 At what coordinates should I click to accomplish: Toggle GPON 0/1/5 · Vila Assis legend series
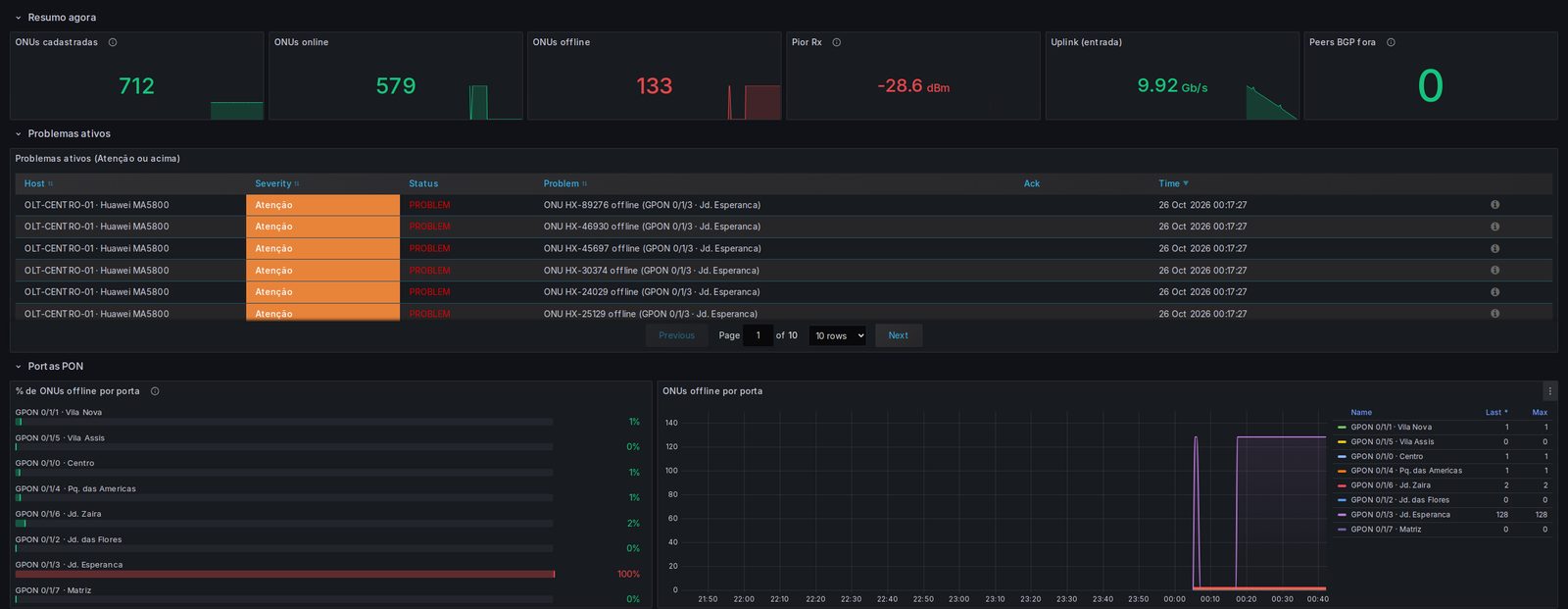[x=1392, y=442]
